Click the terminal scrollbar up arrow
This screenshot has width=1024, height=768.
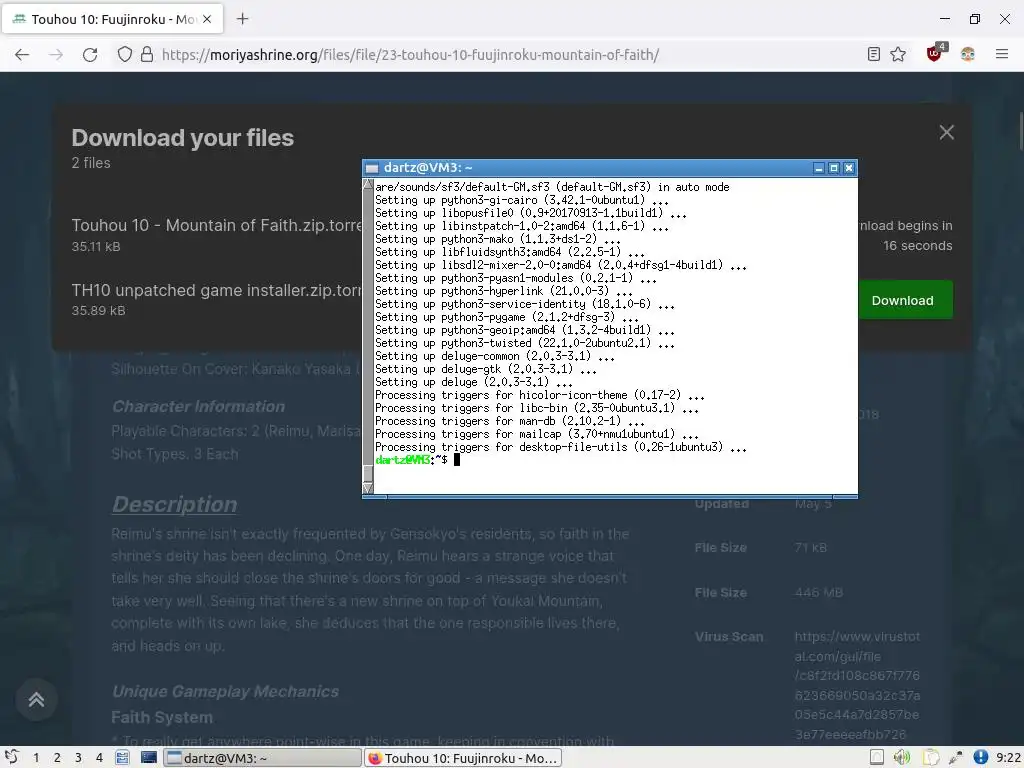point(368,185)
